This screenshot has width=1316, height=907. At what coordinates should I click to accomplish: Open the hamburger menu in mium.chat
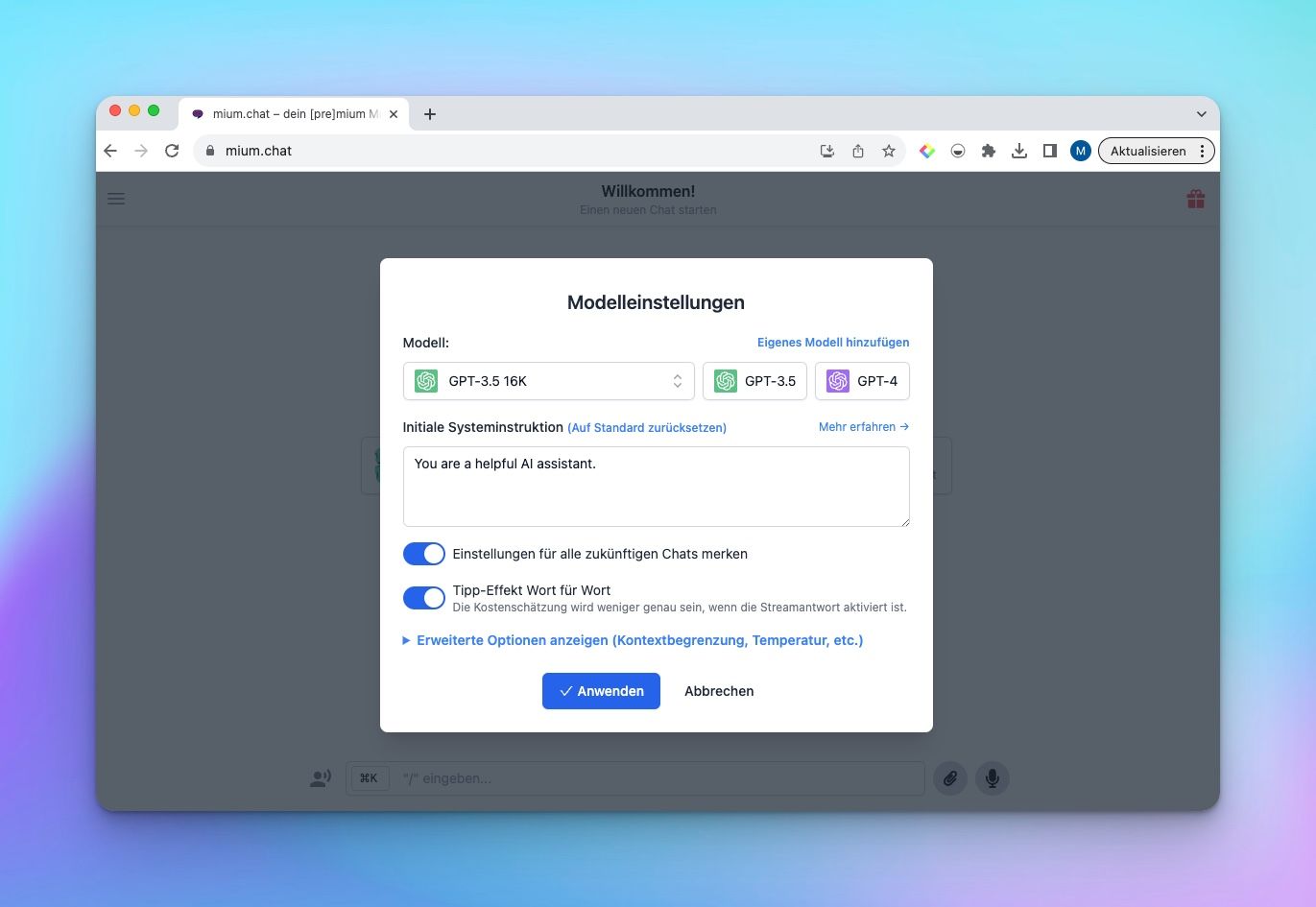[x=116, y=199]
